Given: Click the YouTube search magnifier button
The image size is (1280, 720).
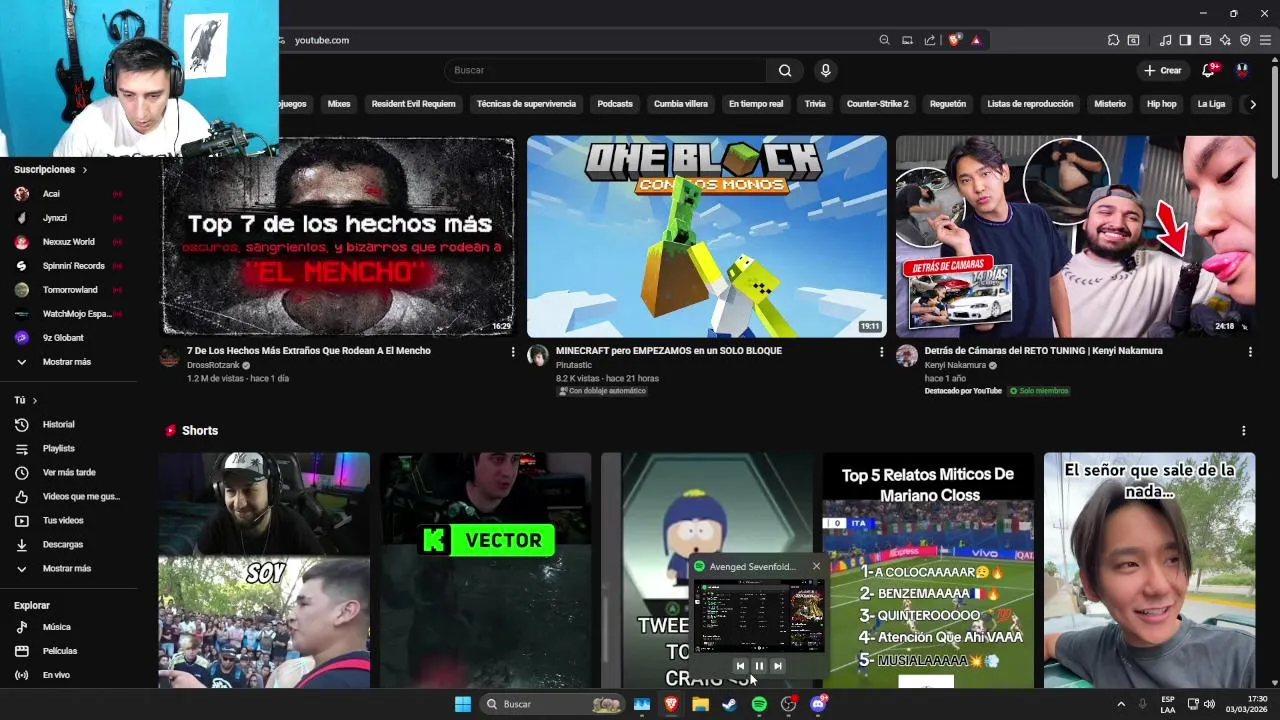Looking at the screenshot, I should coord(785,70).
